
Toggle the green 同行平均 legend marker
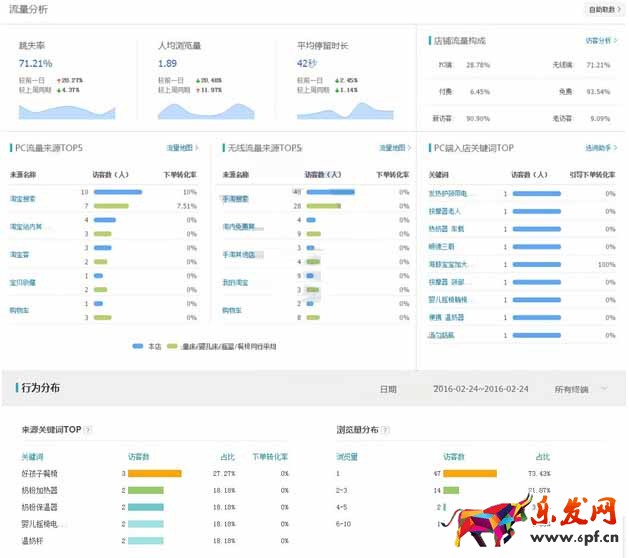pos(171,346)
